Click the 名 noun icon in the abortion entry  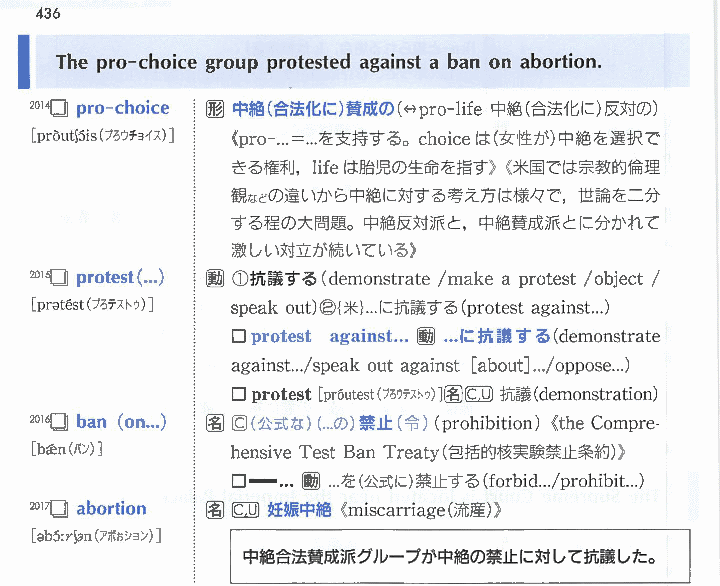[x=214, y=511]
